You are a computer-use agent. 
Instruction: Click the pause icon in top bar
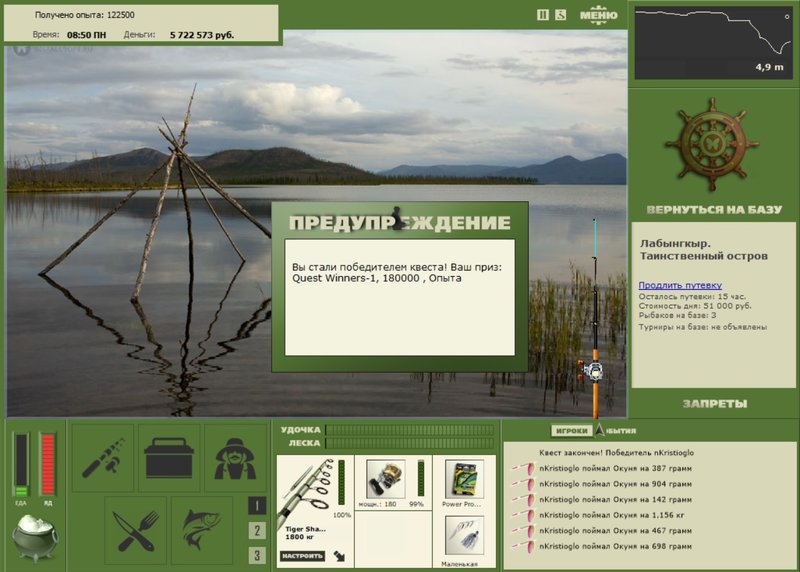click(x=543, y=15)
